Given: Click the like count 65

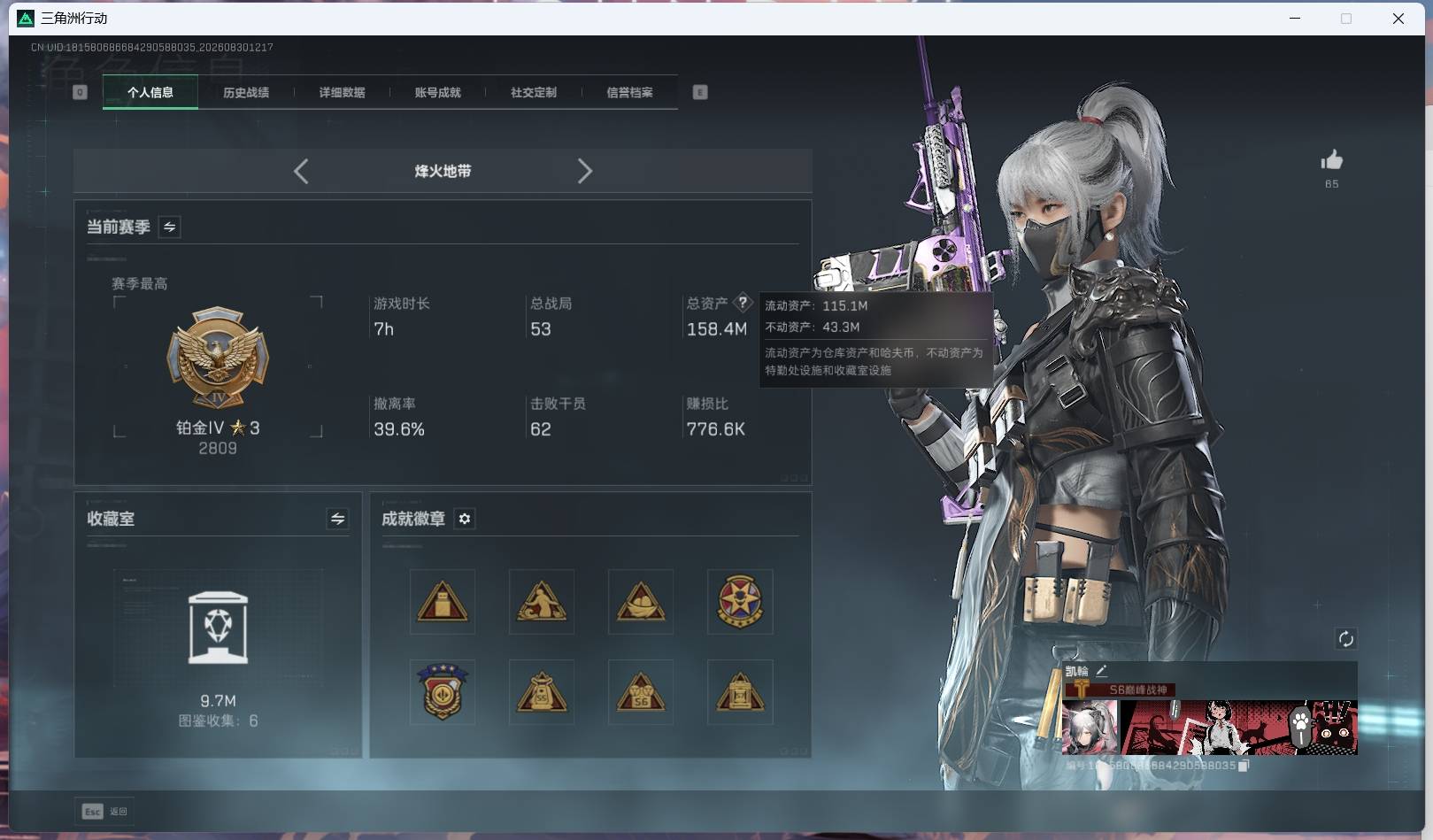Looking at the screenshot, I should click(x=1331, y=184).
